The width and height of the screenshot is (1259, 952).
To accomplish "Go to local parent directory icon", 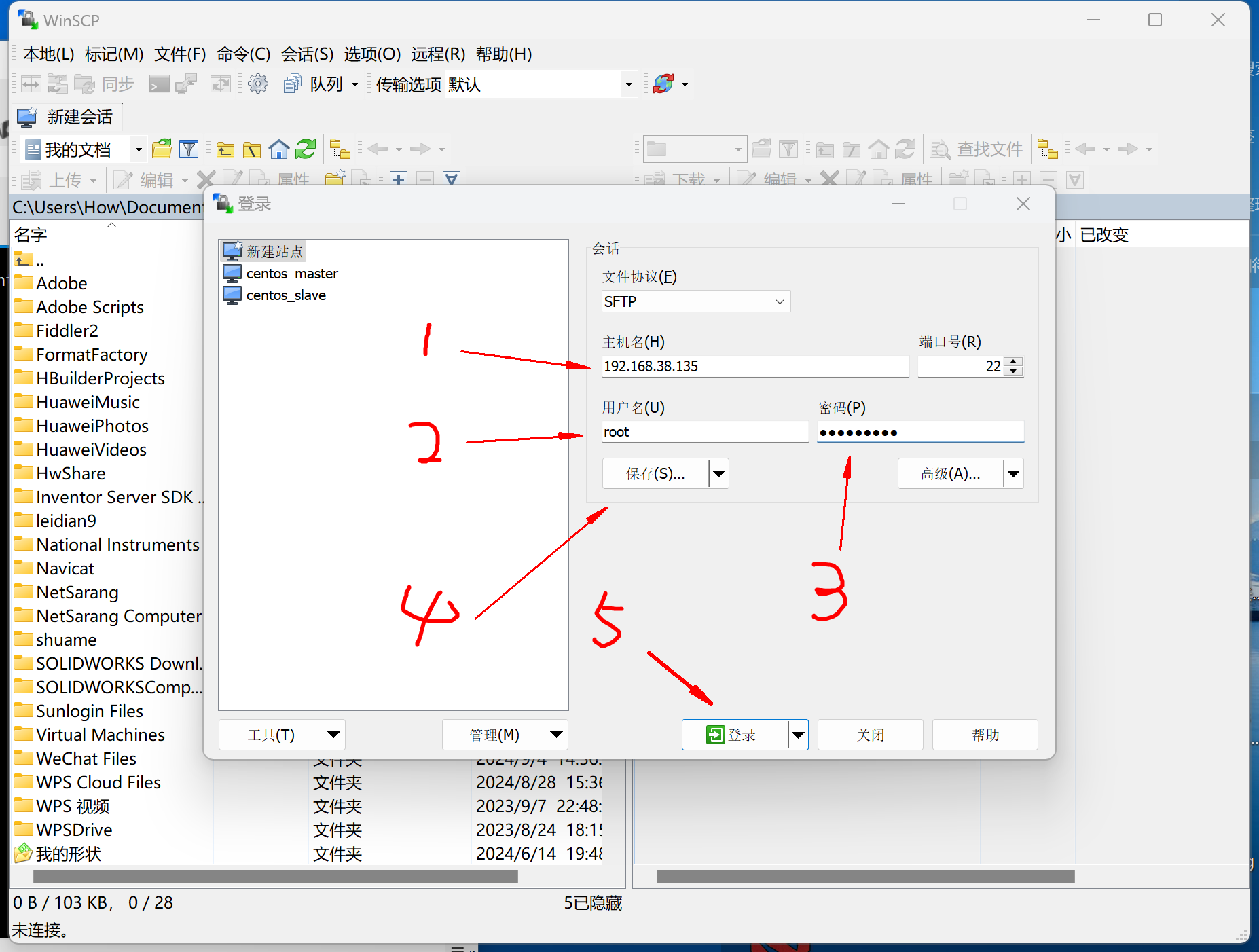I will [225, 149].
